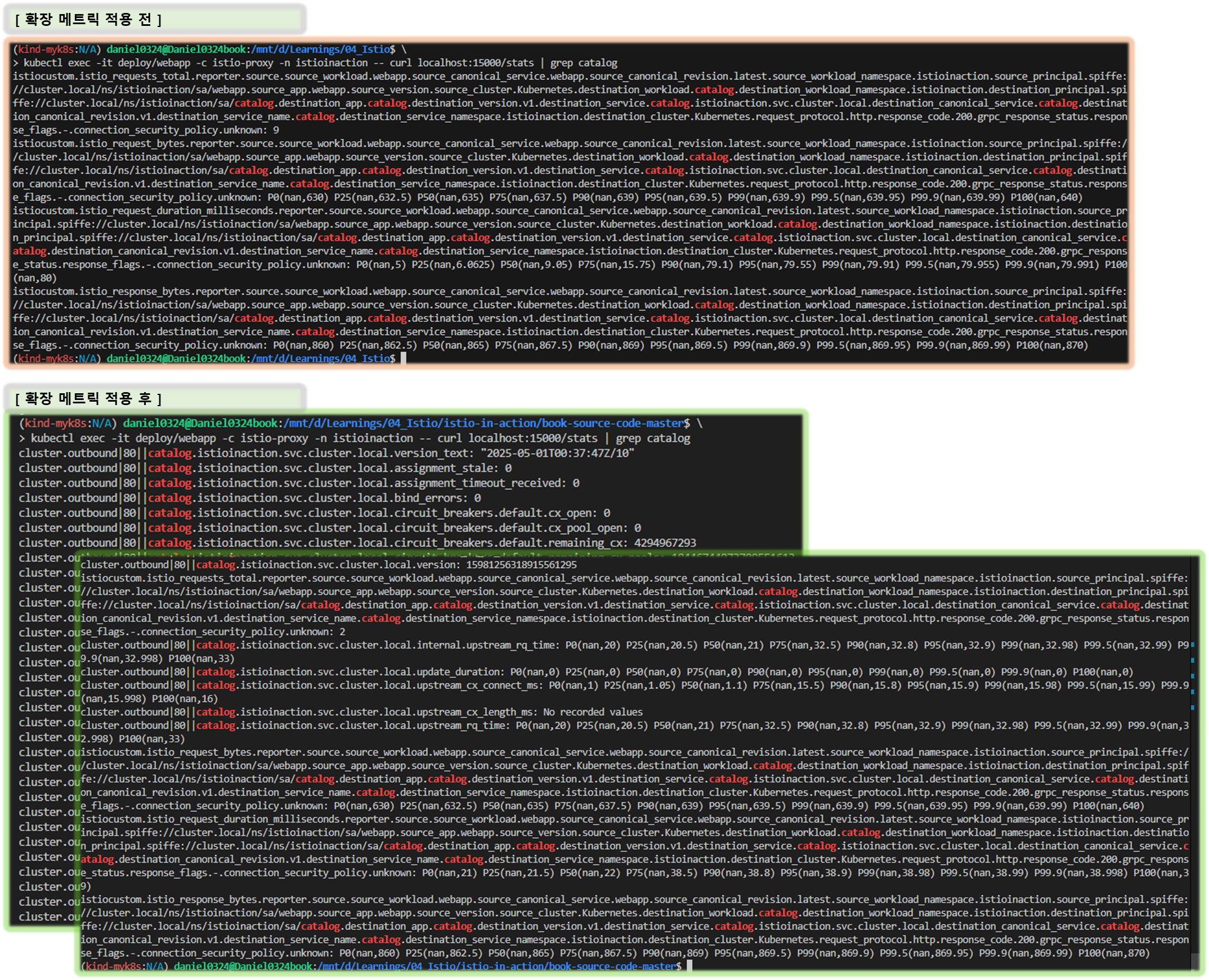Click the lowest blue marker in scrollbar gutter
Screen dimensions: 1209x980
coord(1193,707)
